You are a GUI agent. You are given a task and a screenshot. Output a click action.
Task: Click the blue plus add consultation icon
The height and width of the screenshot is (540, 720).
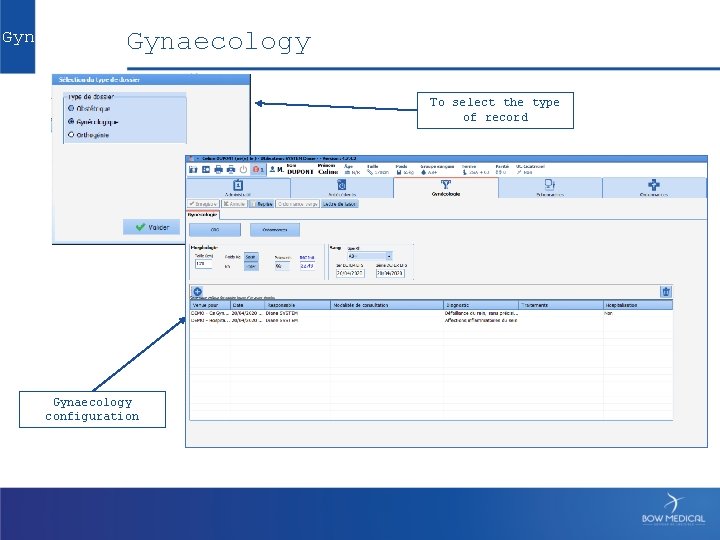coord(197,292)
